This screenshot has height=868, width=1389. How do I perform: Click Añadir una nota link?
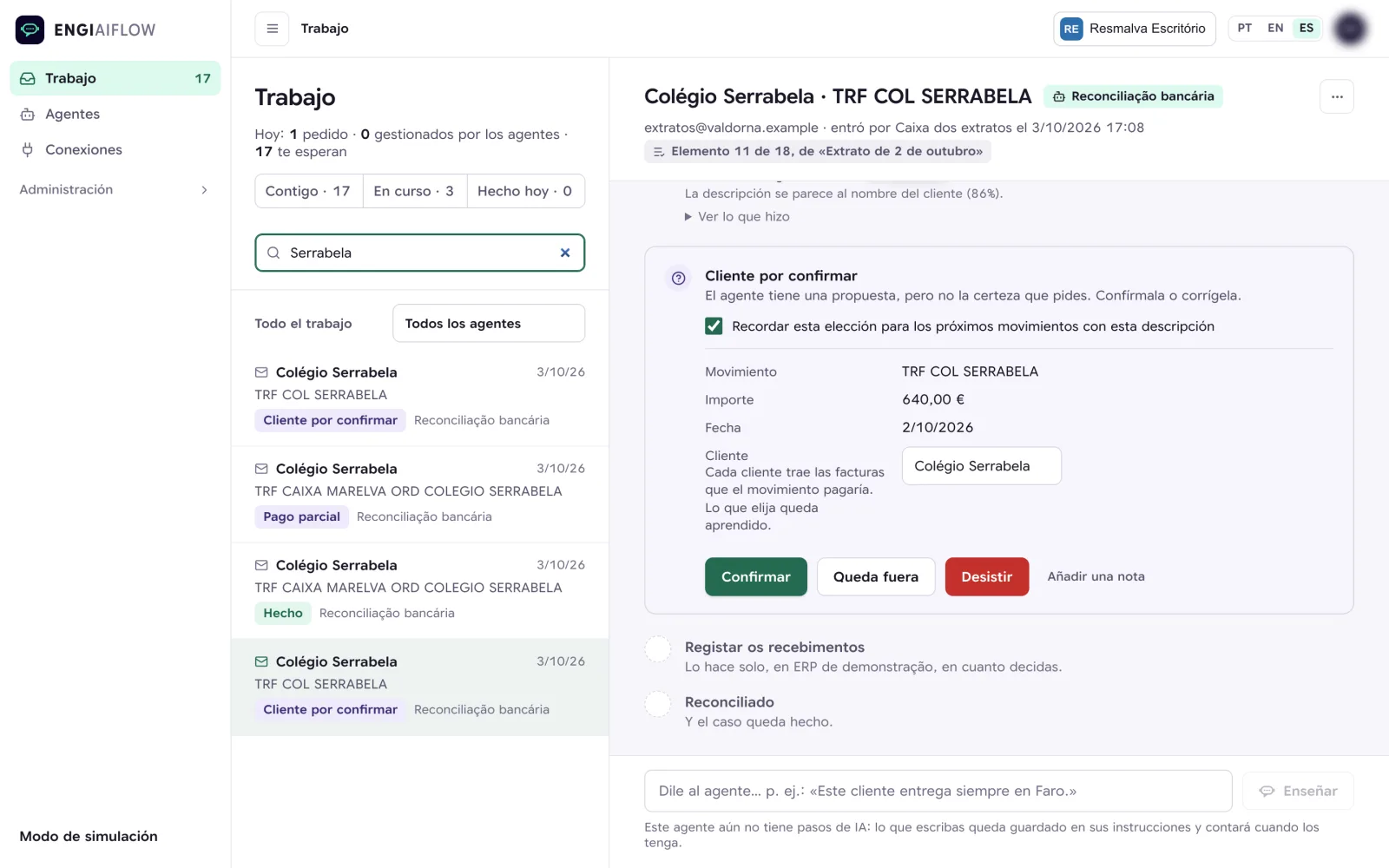pos(1096,576)
